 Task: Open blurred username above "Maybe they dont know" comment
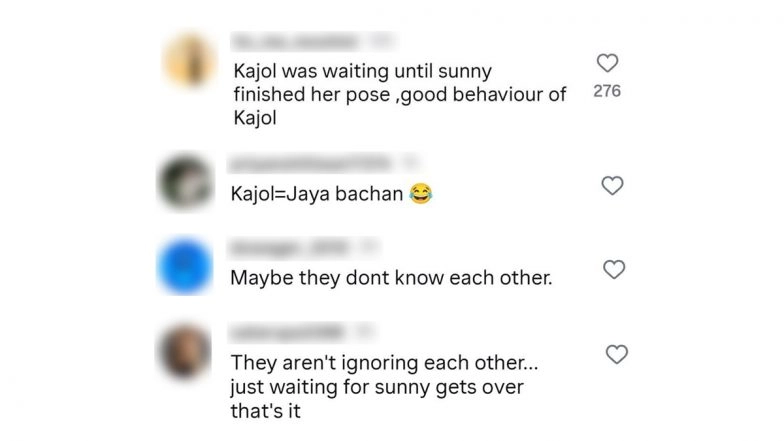click(290, 248)
